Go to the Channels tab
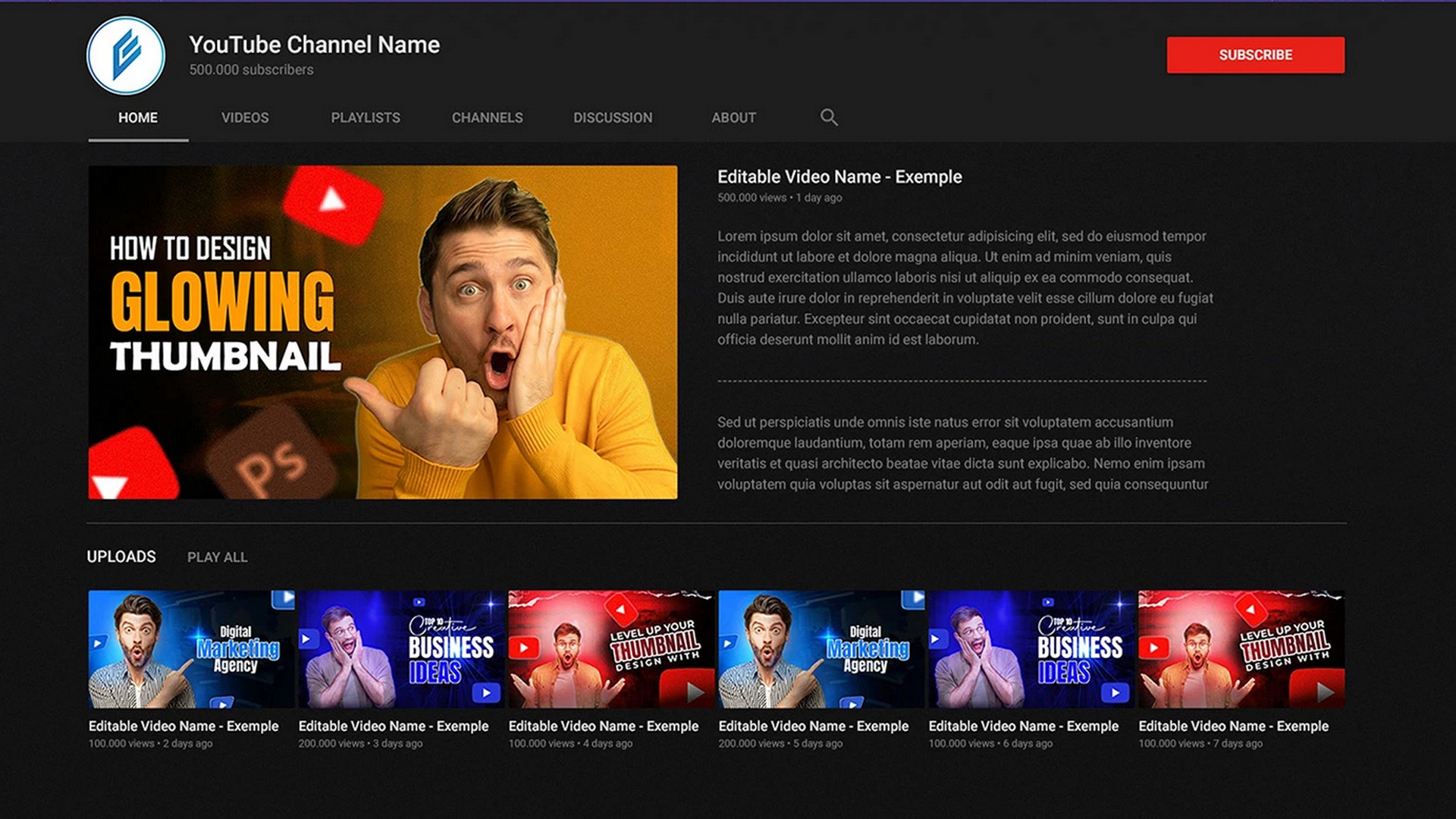 click(x=487, y=118)
